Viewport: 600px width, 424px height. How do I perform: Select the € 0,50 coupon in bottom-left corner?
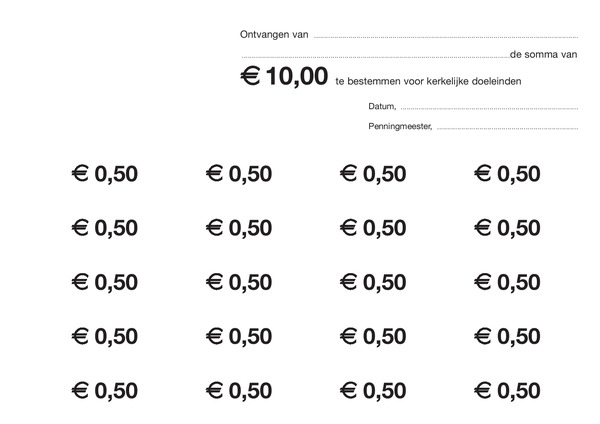point(105,391)
